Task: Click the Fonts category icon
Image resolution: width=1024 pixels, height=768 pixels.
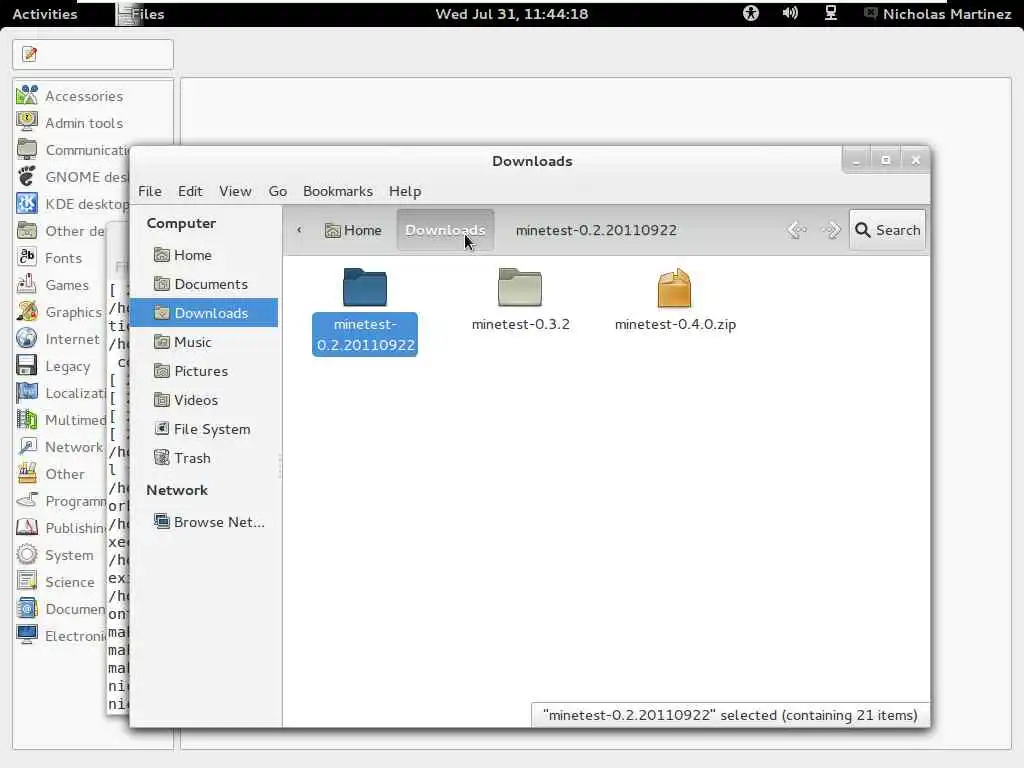Action: [27, 257]
